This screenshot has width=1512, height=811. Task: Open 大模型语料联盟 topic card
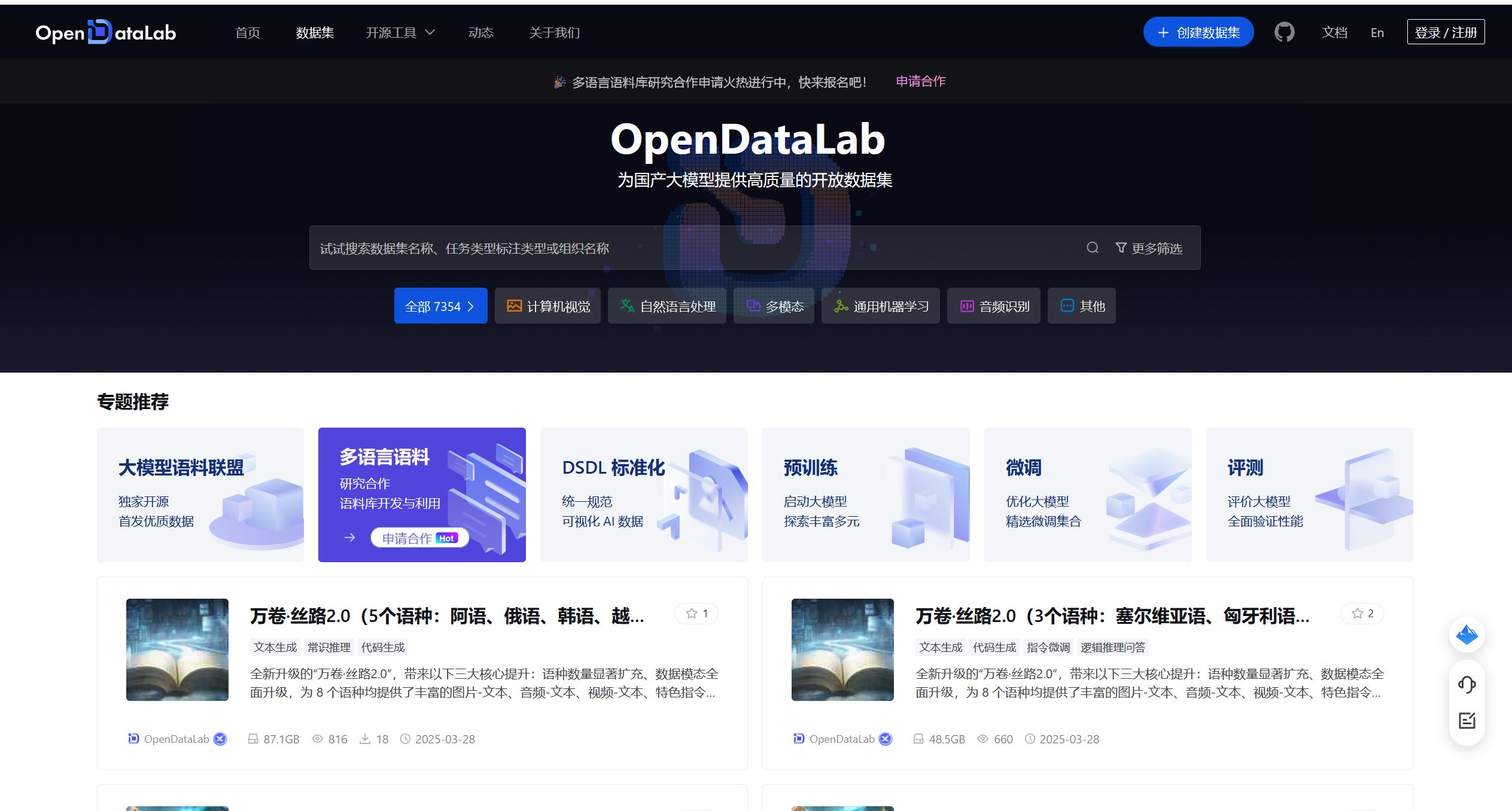coord(200,495)
